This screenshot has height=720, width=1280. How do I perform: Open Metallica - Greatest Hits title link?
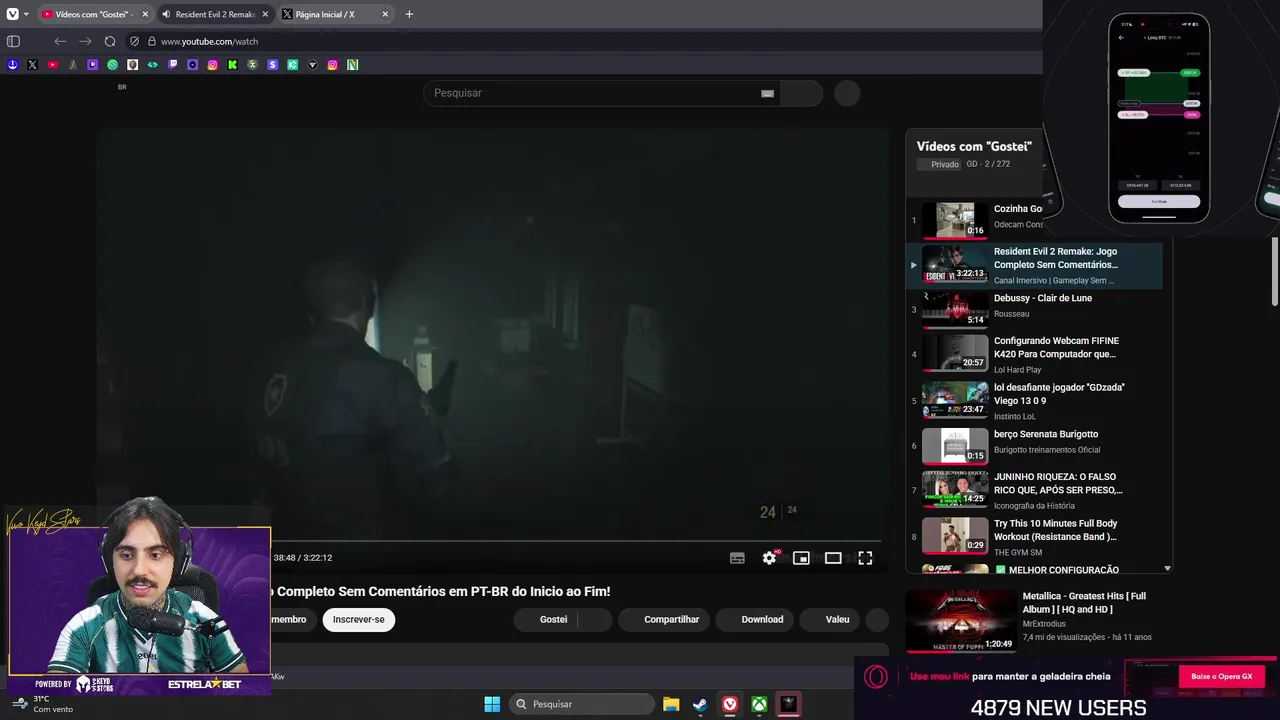tap(1083, 602)
